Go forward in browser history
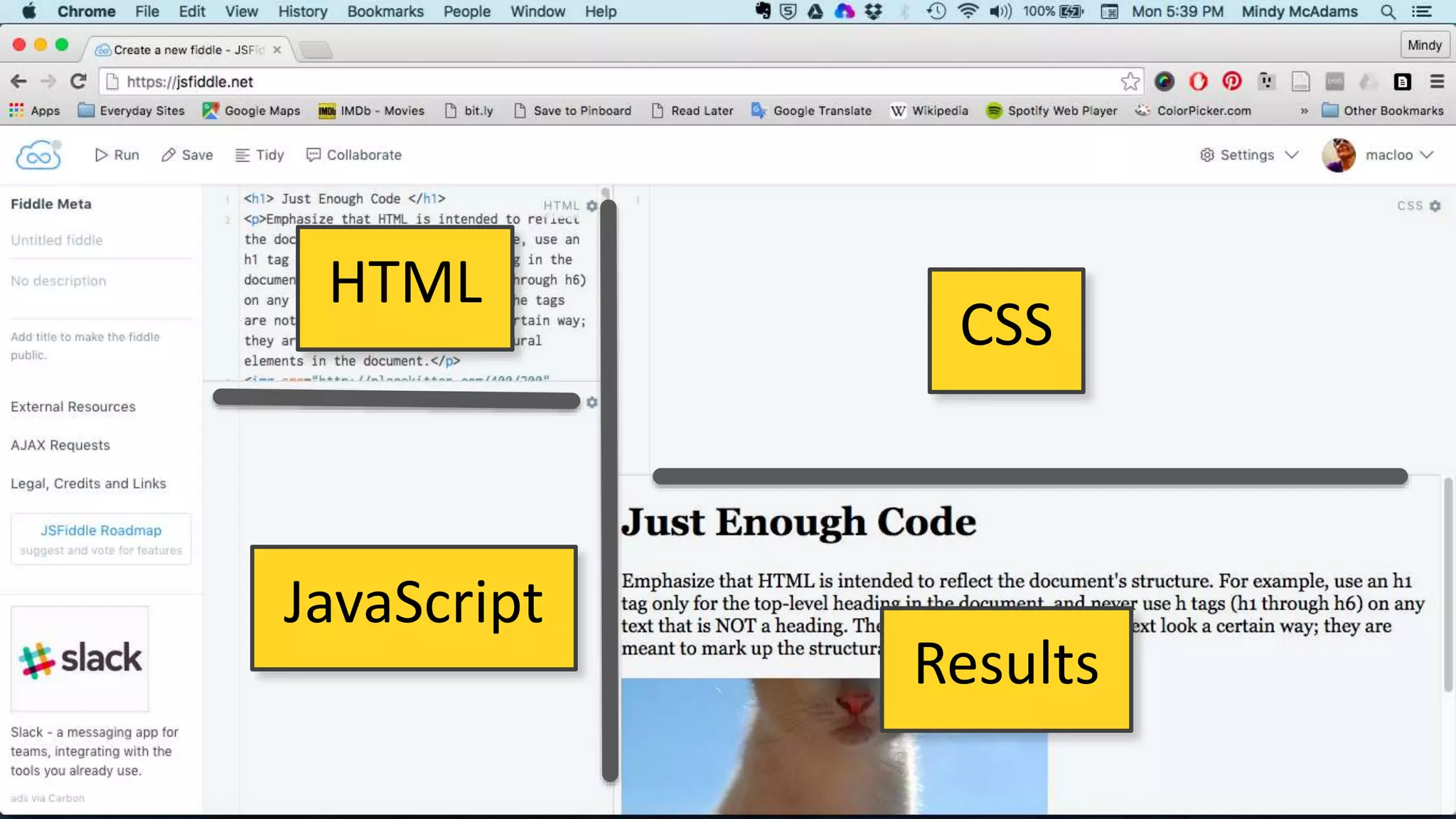 48,82
